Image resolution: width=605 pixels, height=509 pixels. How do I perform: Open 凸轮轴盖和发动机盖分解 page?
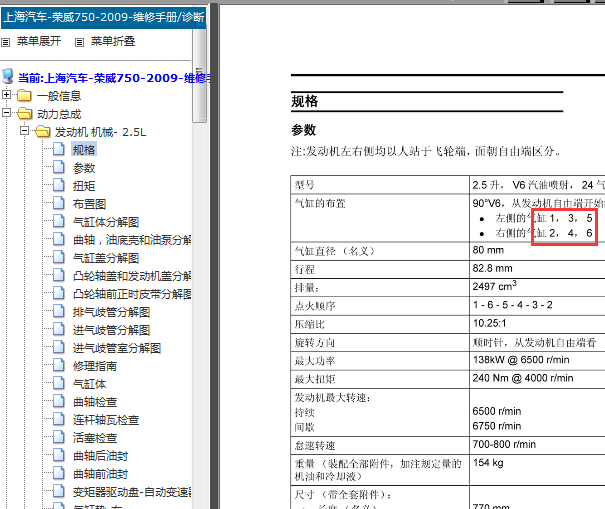click(132, 276)
